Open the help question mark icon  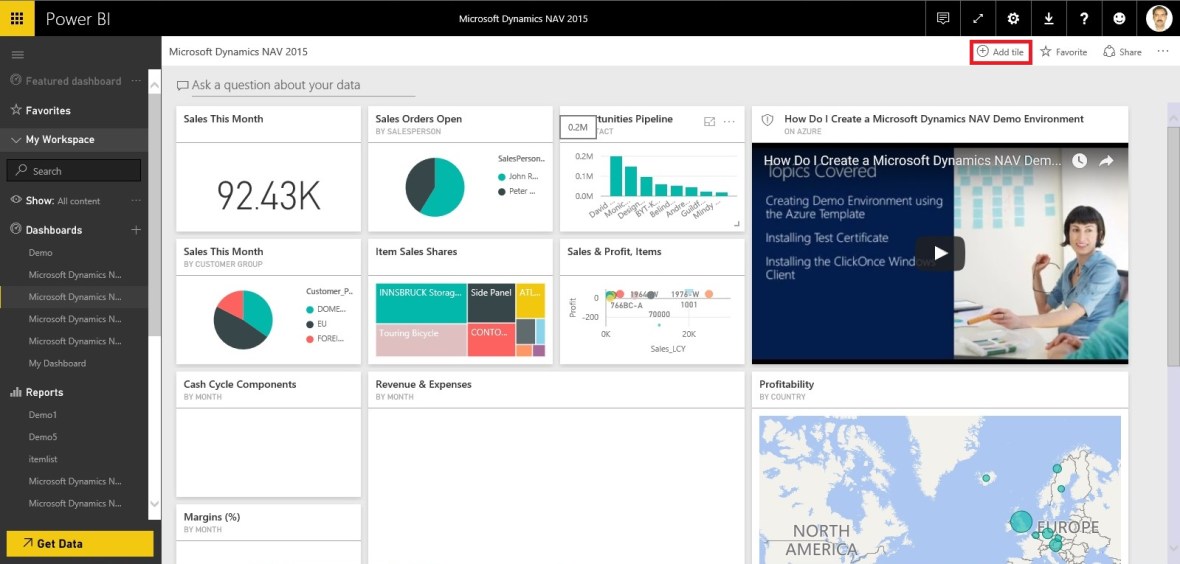(x=1084, y=18)
